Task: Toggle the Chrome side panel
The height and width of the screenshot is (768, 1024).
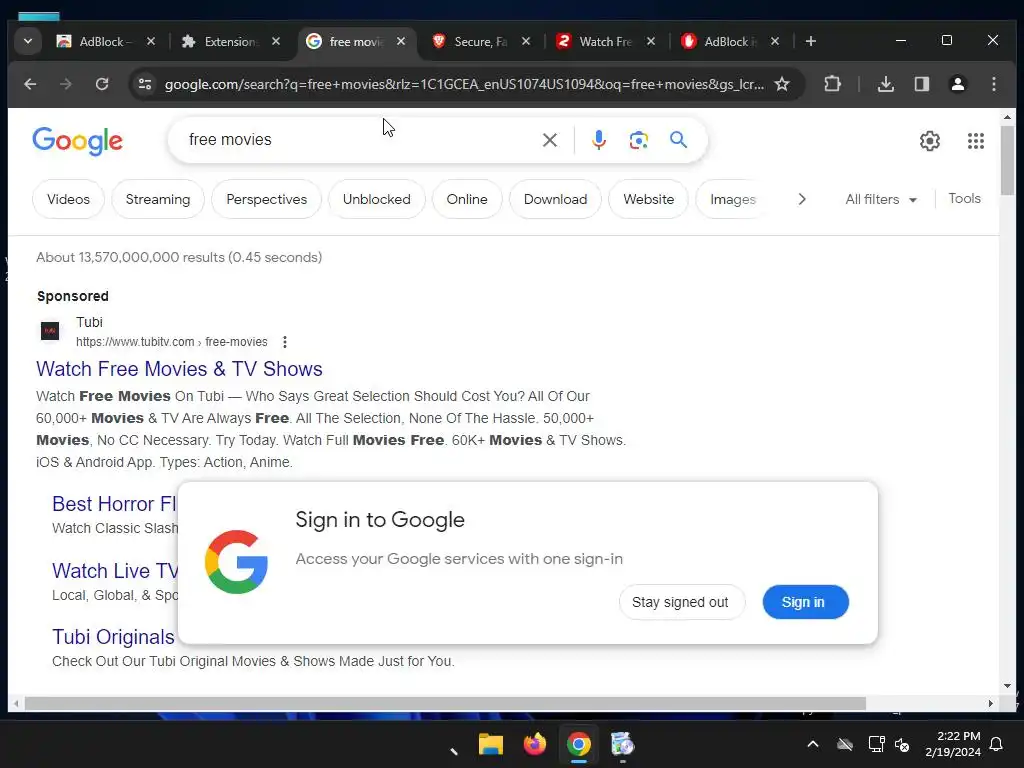Action: tap(921, 84)
